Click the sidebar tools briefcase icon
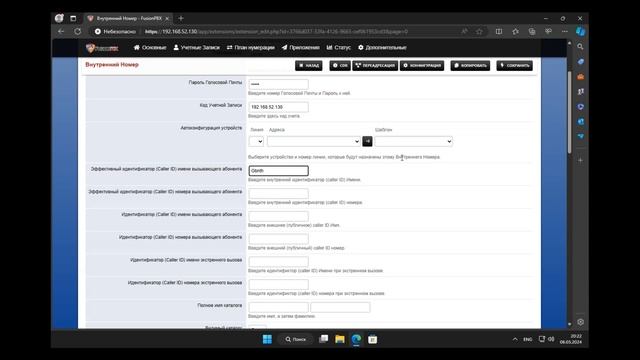Viewport: 640px width, 360px height. [x=580, y=77]
